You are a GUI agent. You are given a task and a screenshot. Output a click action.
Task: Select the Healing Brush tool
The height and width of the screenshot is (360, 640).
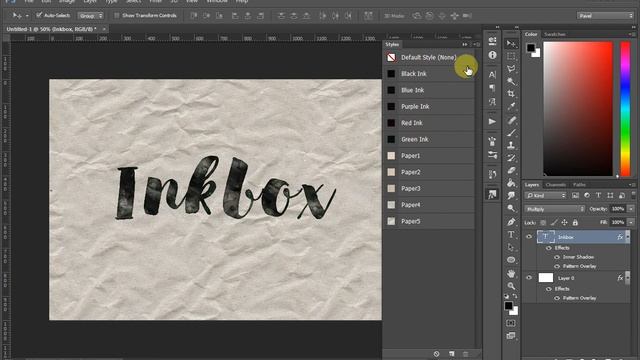[511, 120]
